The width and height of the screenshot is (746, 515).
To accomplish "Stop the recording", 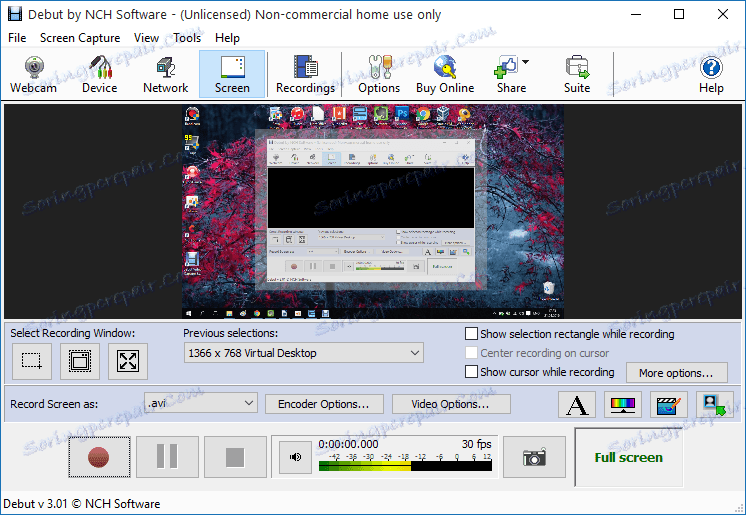I will pos(235,457).
